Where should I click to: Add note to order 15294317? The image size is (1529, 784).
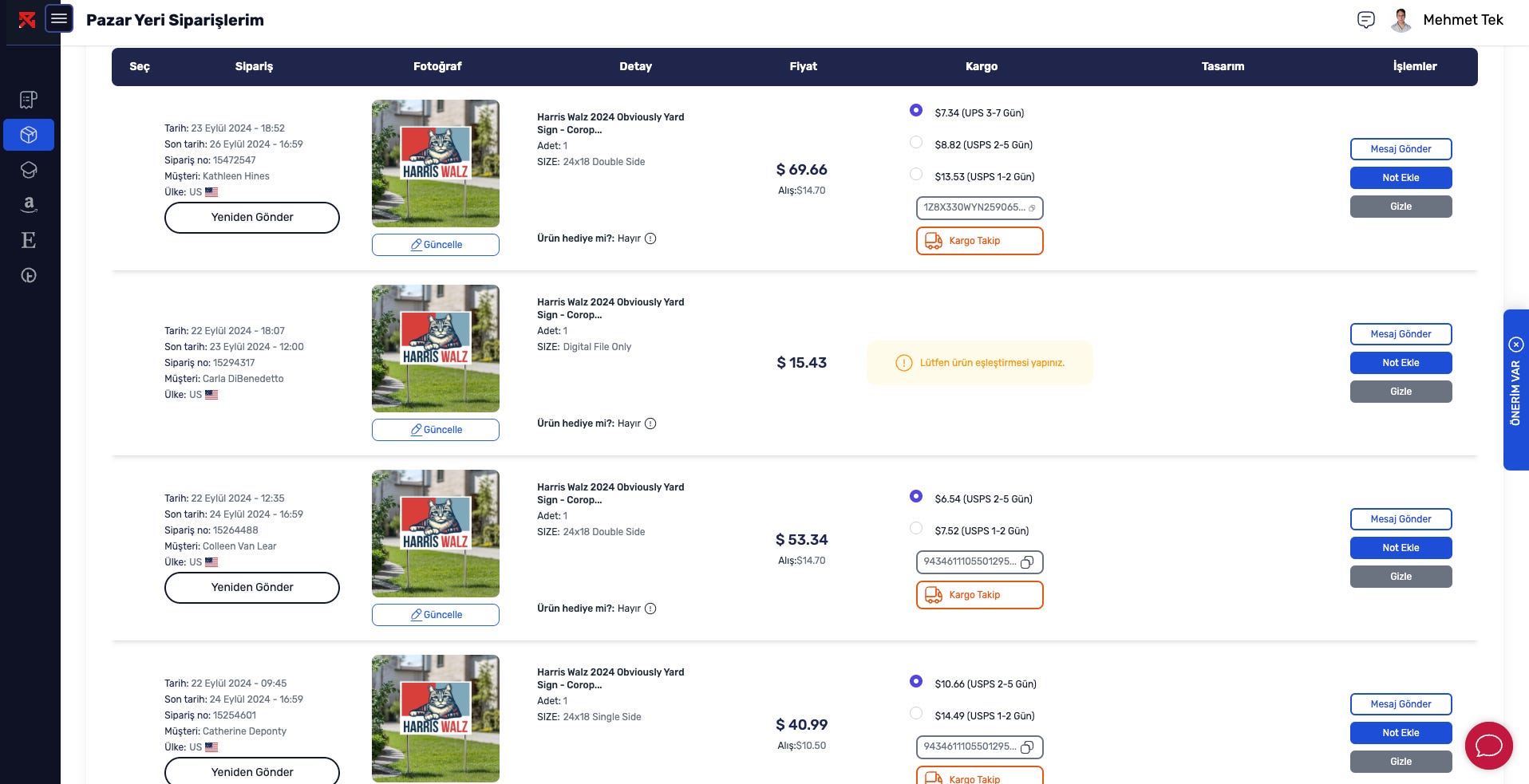pos(1401,363)
